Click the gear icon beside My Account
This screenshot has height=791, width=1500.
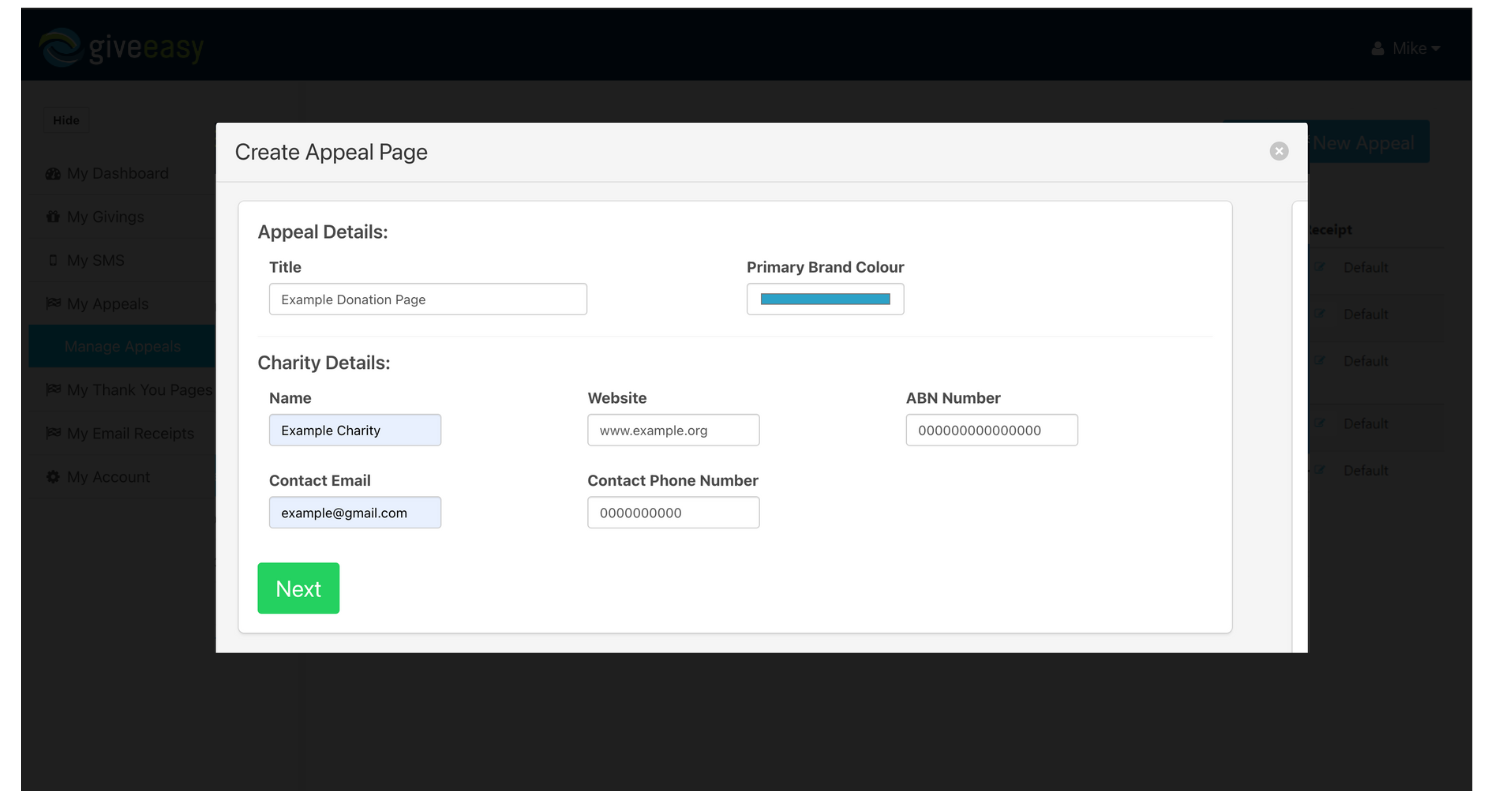tap(52, 477)
